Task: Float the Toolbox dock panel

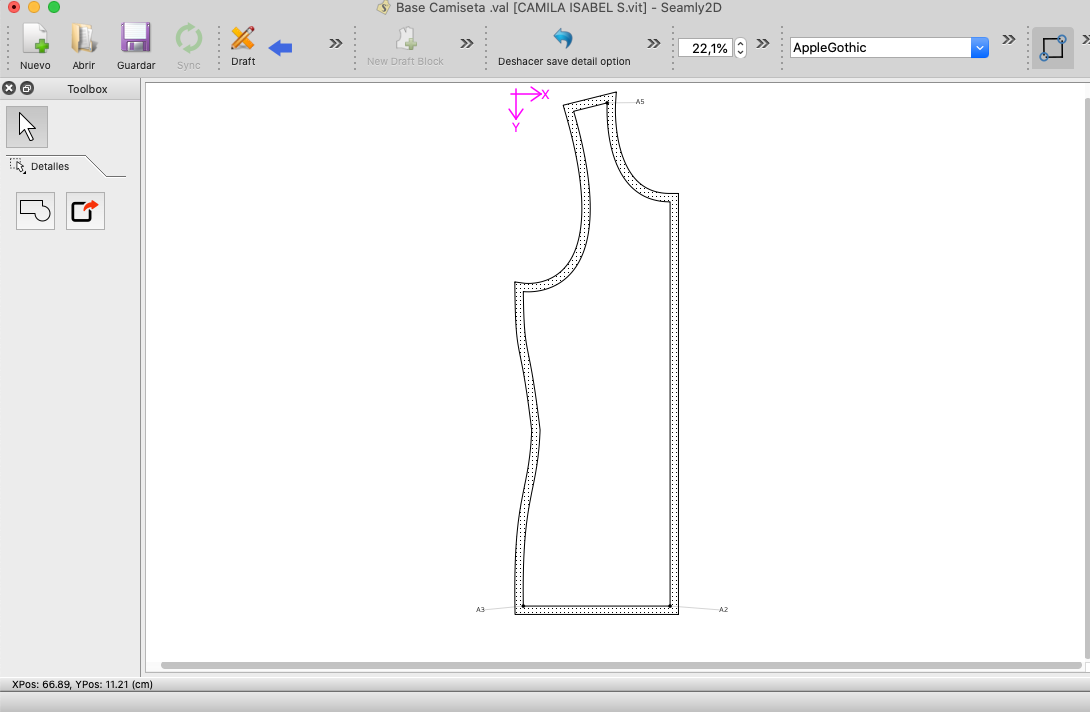Action: (x=27, y=88)
